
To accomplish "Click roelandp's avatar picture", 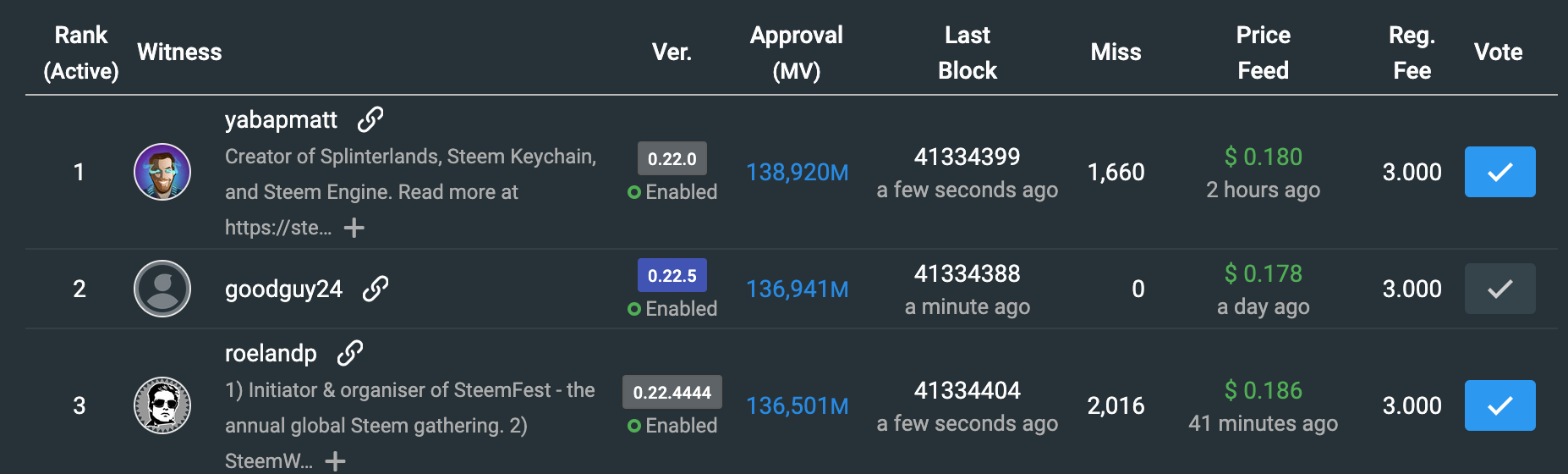I will point(162,405).
